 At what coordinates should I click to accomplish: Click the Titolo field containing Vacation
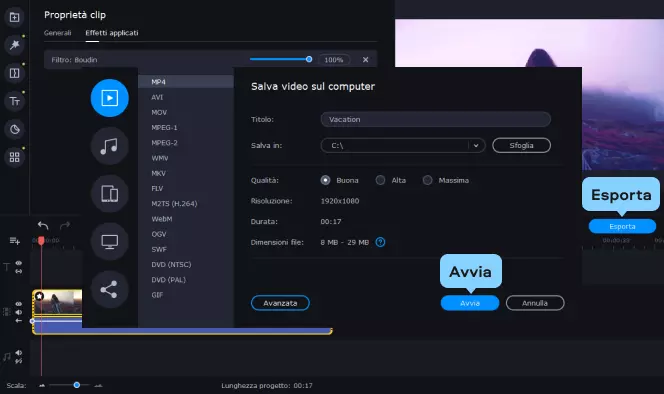(x=436, y=119)
